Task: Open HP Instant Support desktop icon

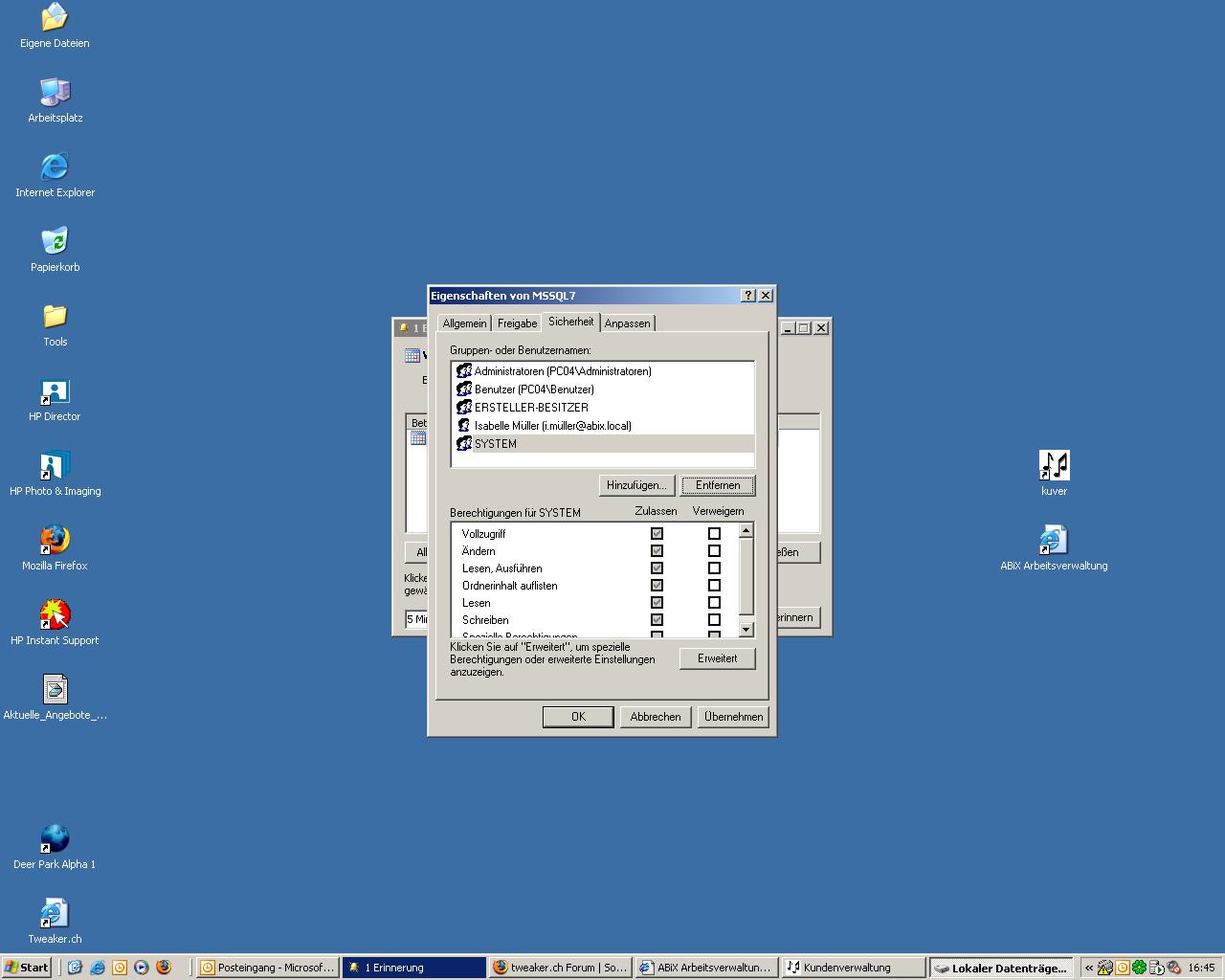Action: [x=55, y=615]
